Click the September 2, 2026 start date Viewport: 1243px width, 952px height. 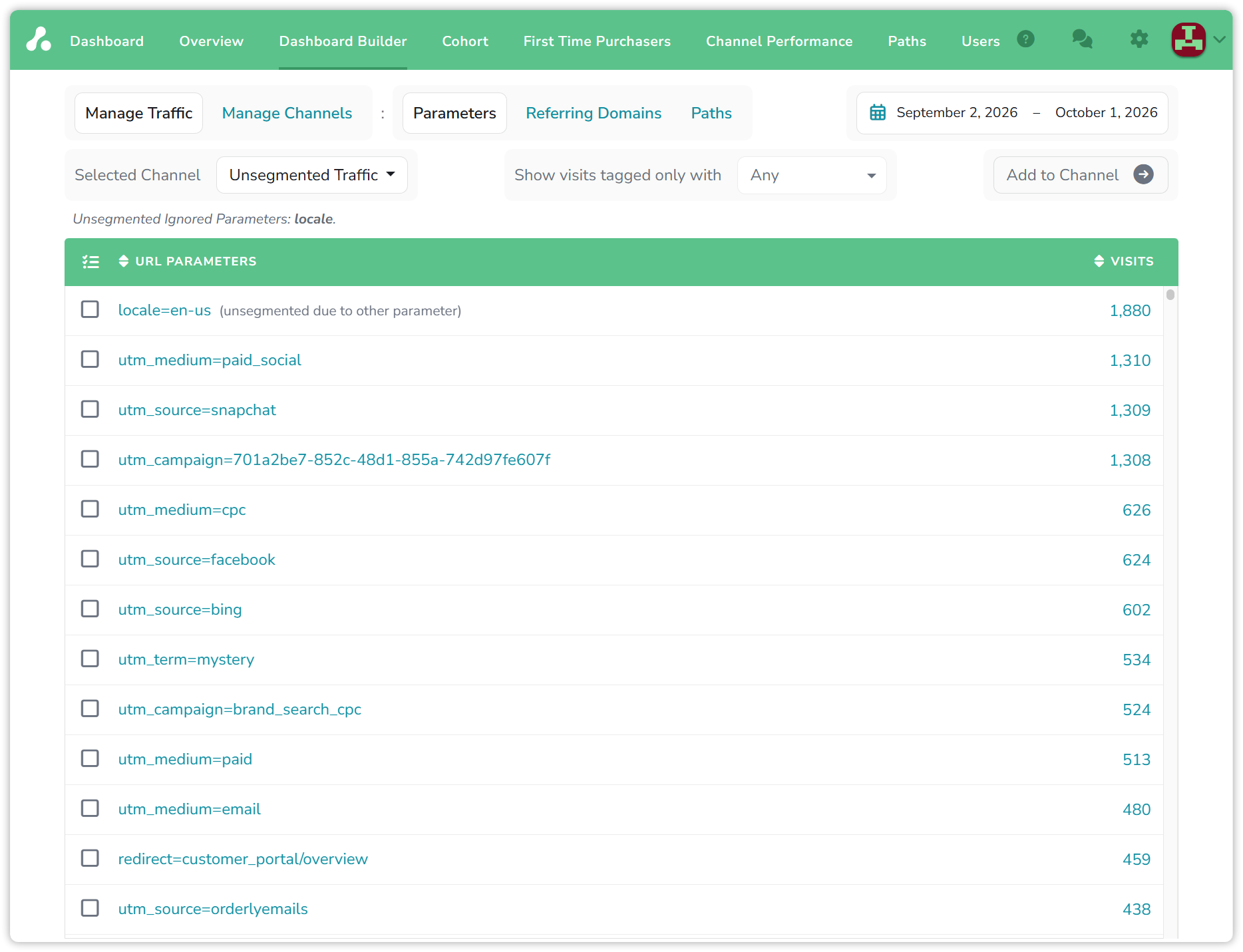[957, 112]
